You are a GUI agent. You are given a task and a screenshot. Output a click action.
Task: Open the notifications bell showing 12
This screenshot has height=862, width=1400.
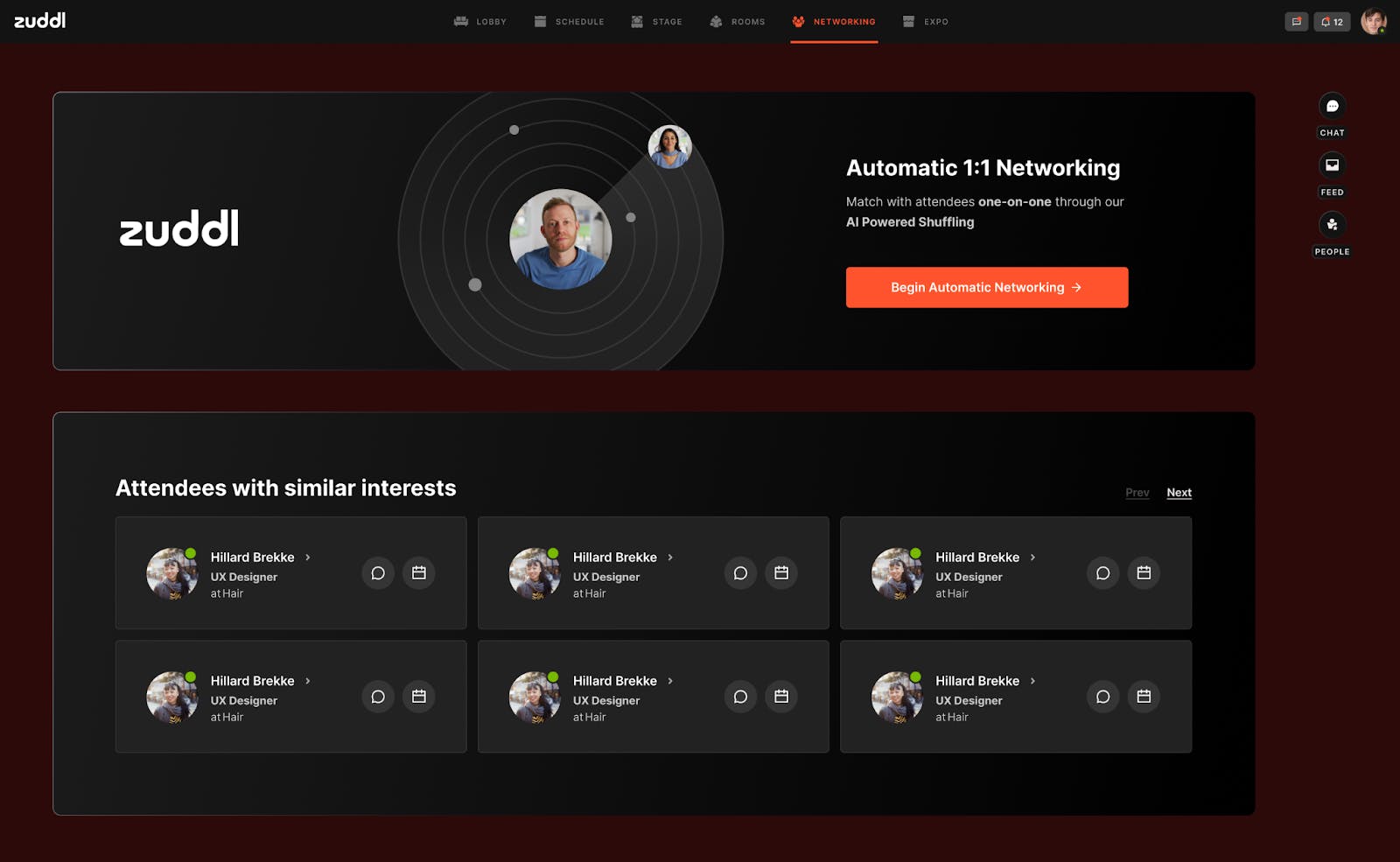(1332, 22)
